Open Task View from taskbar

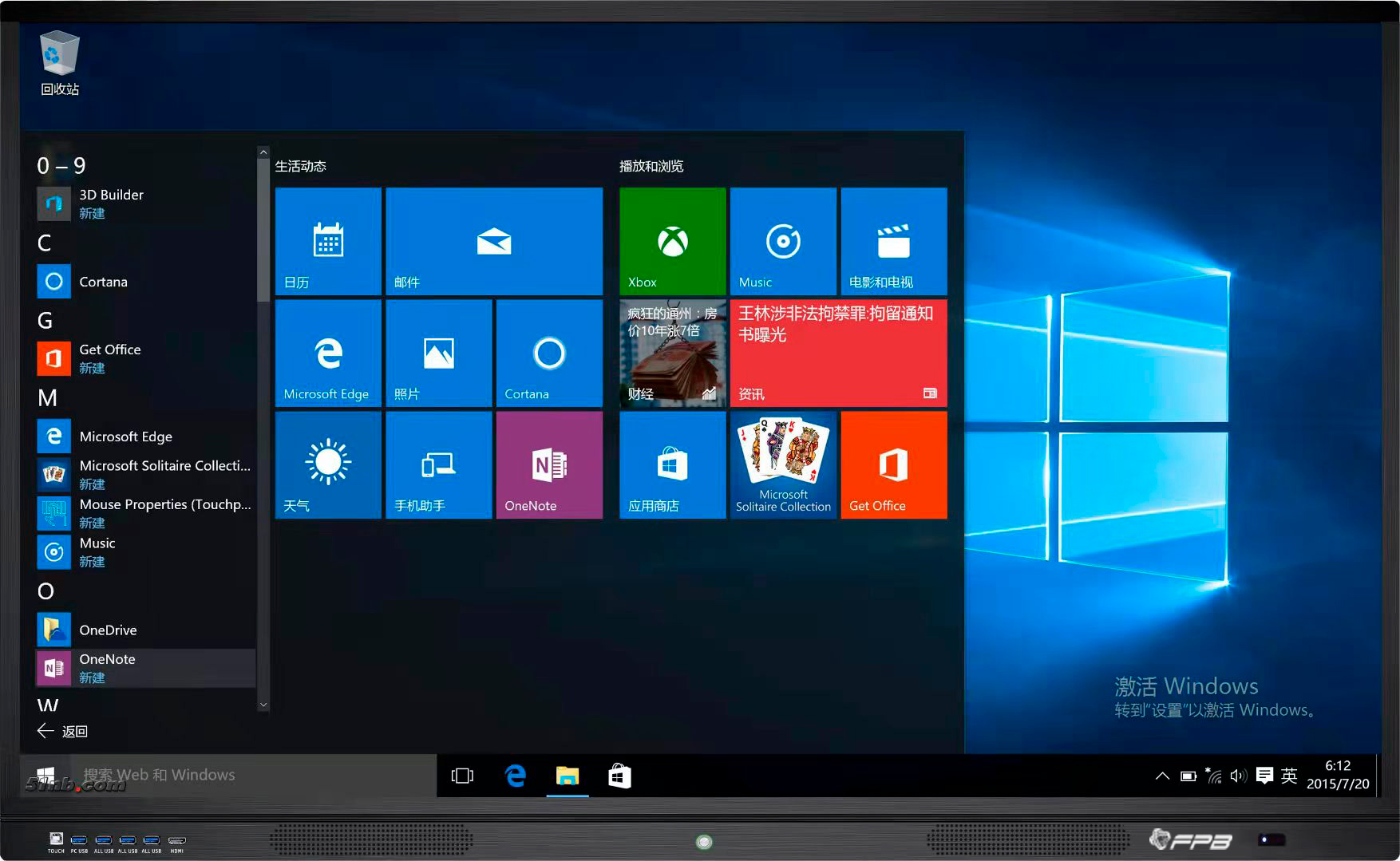[x=462, y=776]
